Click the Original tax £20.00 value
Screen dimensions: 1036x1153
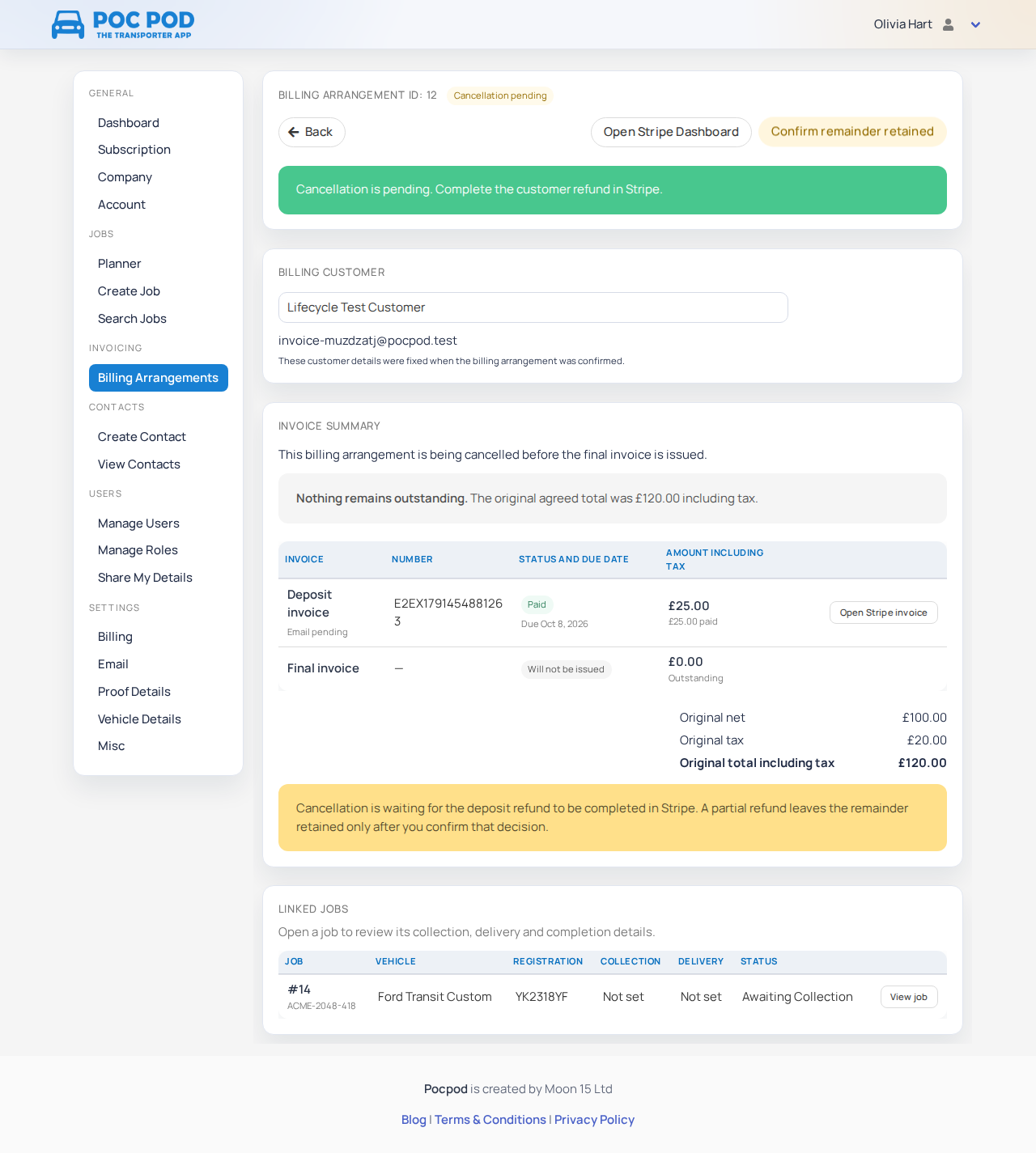point(927,740)
